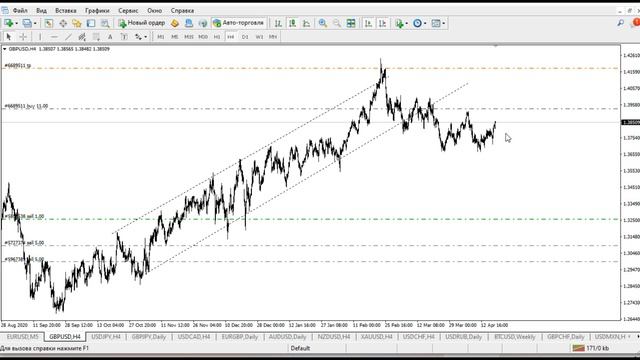The image size is (640, 360).
Task: Click the globe icon before Авто-торговля
Action: click(x=203, y=23)
